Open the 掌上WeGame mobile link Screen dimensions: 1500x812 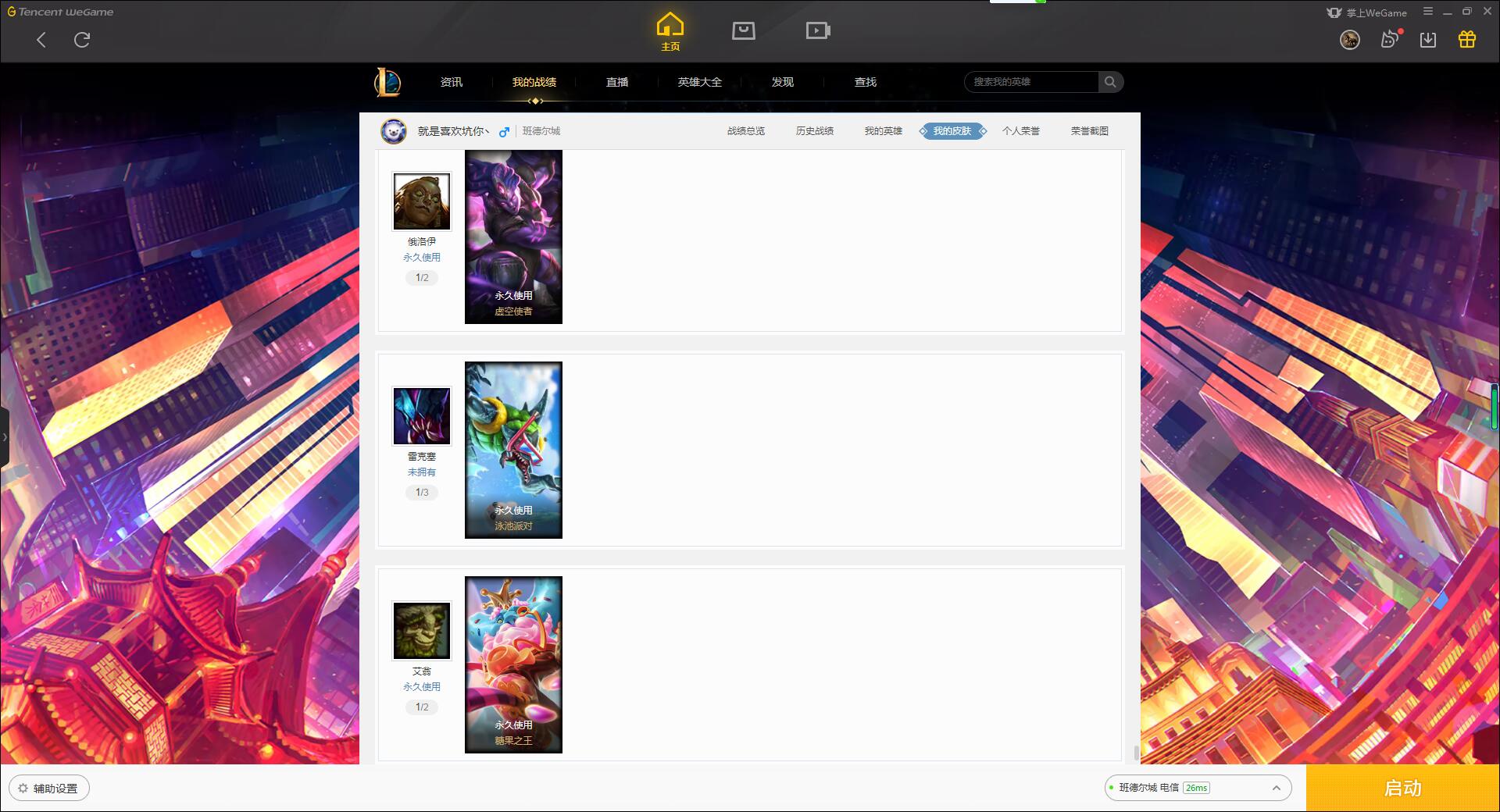pyautogui.click(x=1367, y=12)
